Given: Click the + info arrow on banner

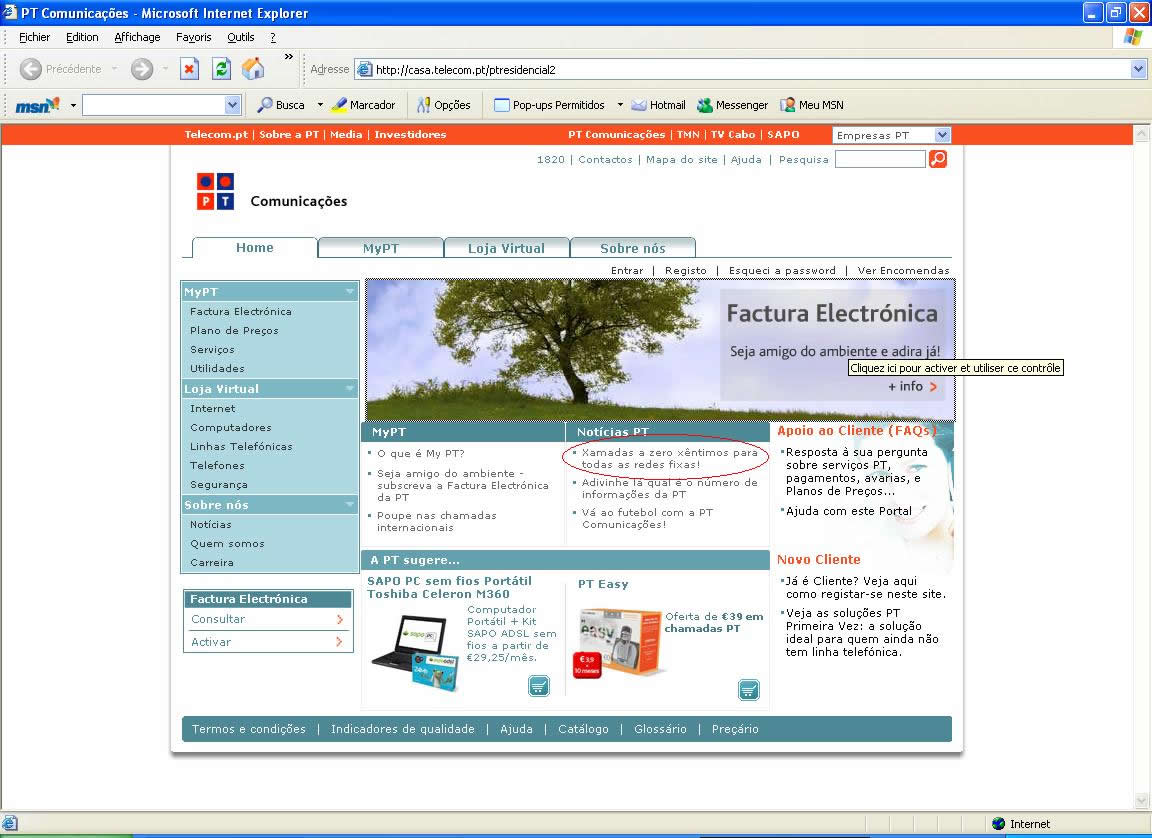Looking at the screenshot, I should (933, 386).
